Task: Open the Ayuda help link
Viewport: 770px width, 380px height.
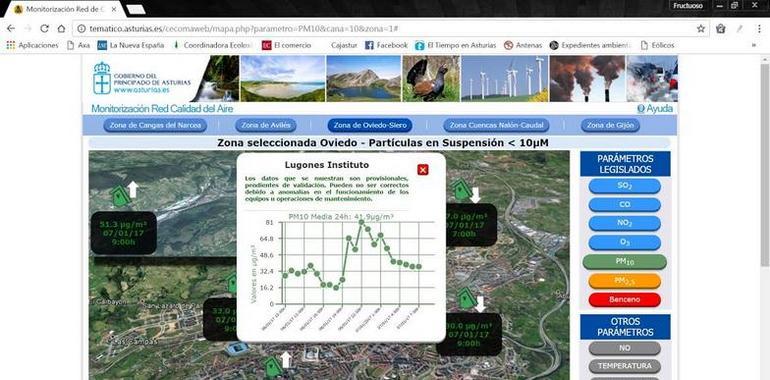Action: (655, 109)
